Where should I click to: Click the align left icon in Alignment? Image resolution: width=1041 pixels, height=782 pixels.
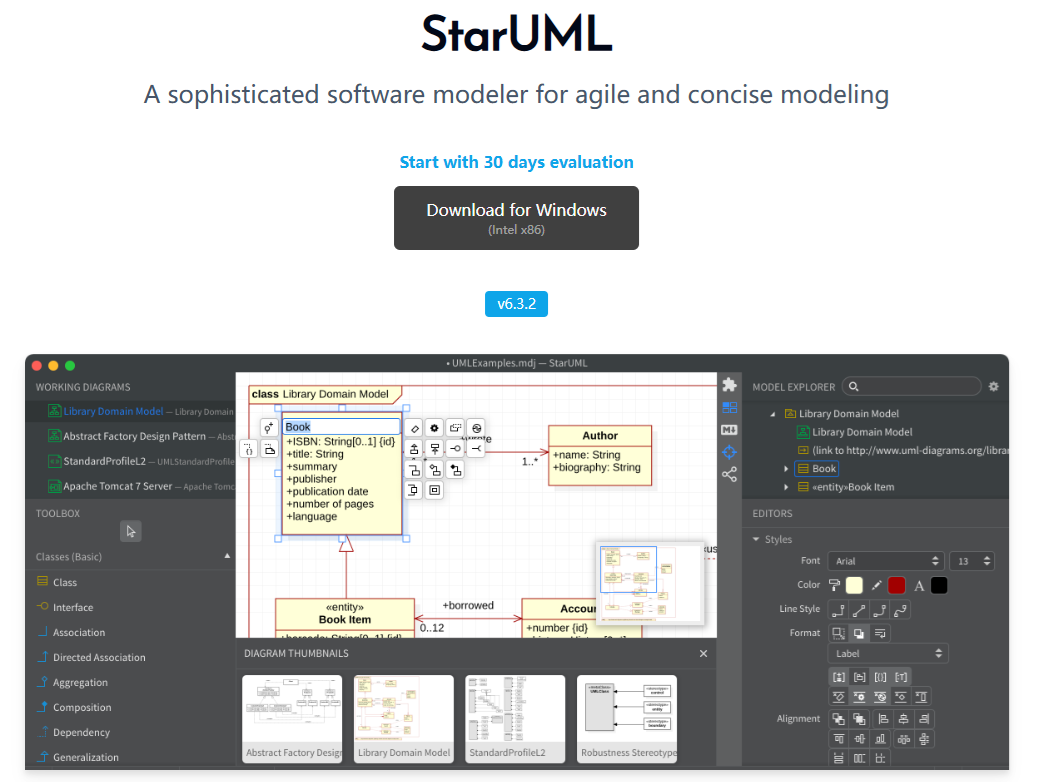tap(883, 719)
